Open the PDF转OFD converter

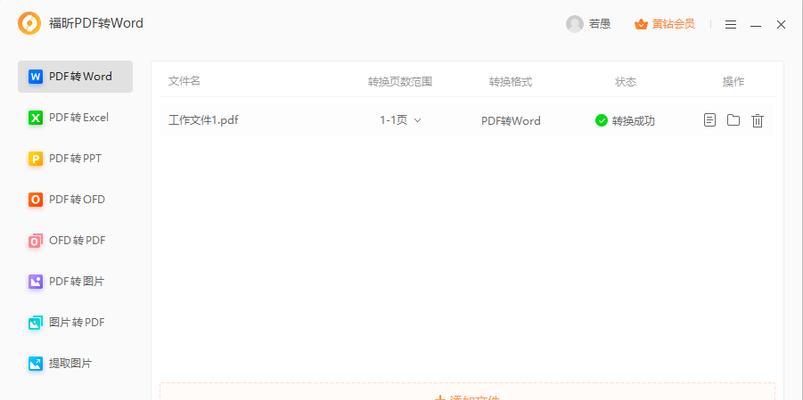point(75,200)
